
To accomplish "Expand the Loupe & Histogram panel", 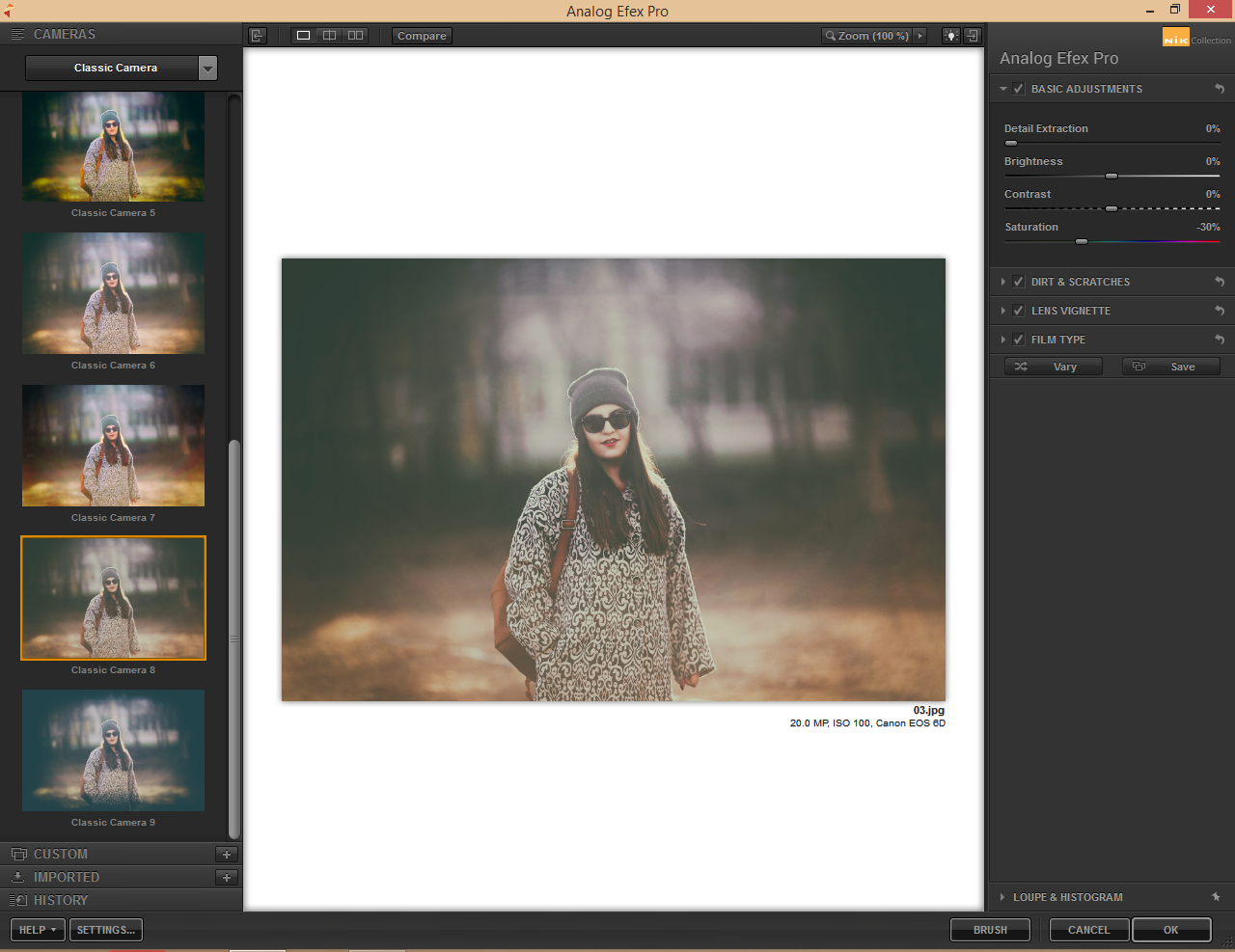I will [1002, 897].
